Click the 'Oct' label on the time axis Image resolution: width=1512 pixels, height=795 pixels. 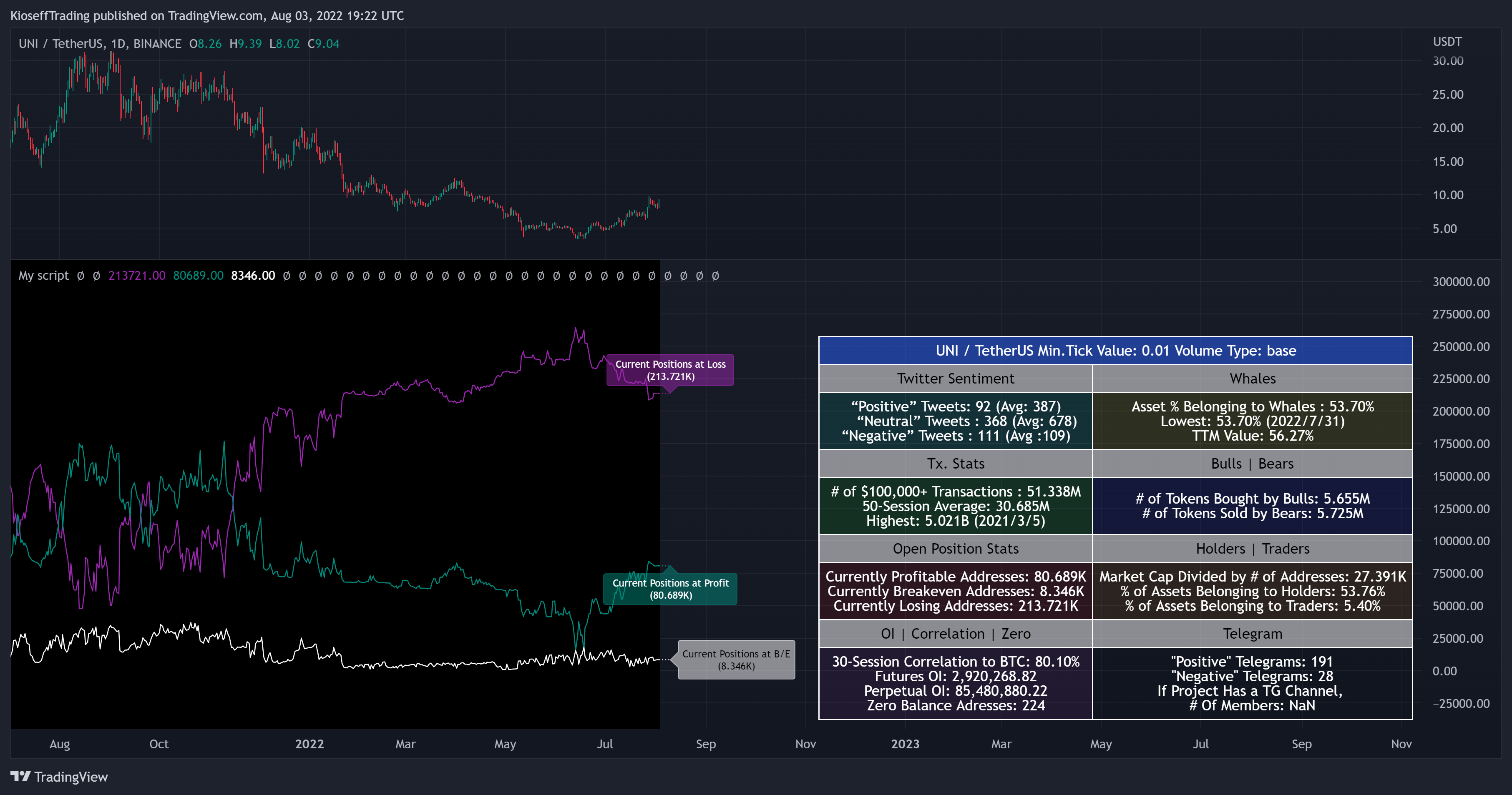(x=159, y=744)
